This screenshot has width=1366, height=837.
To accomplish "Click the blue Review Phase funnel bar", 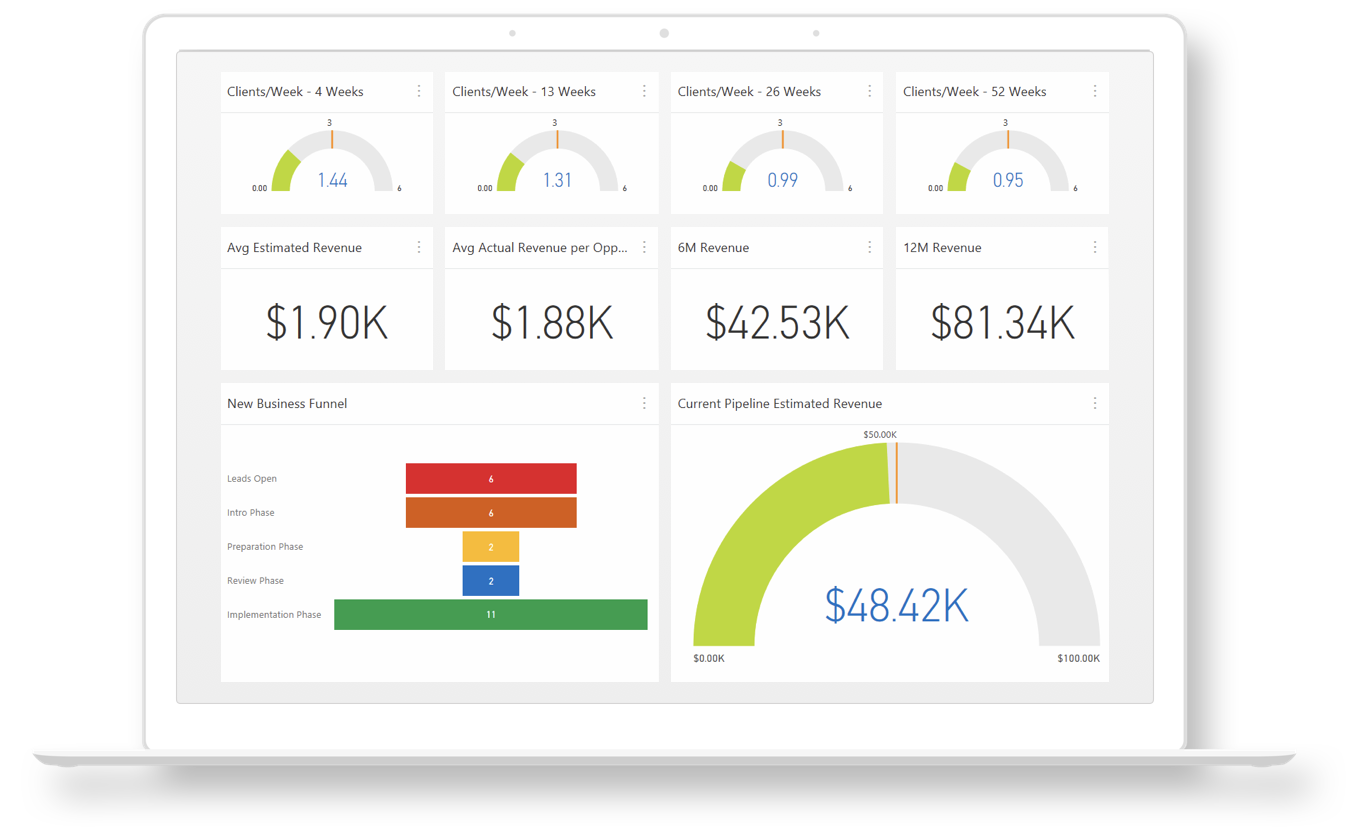I will tap(491, 581).
